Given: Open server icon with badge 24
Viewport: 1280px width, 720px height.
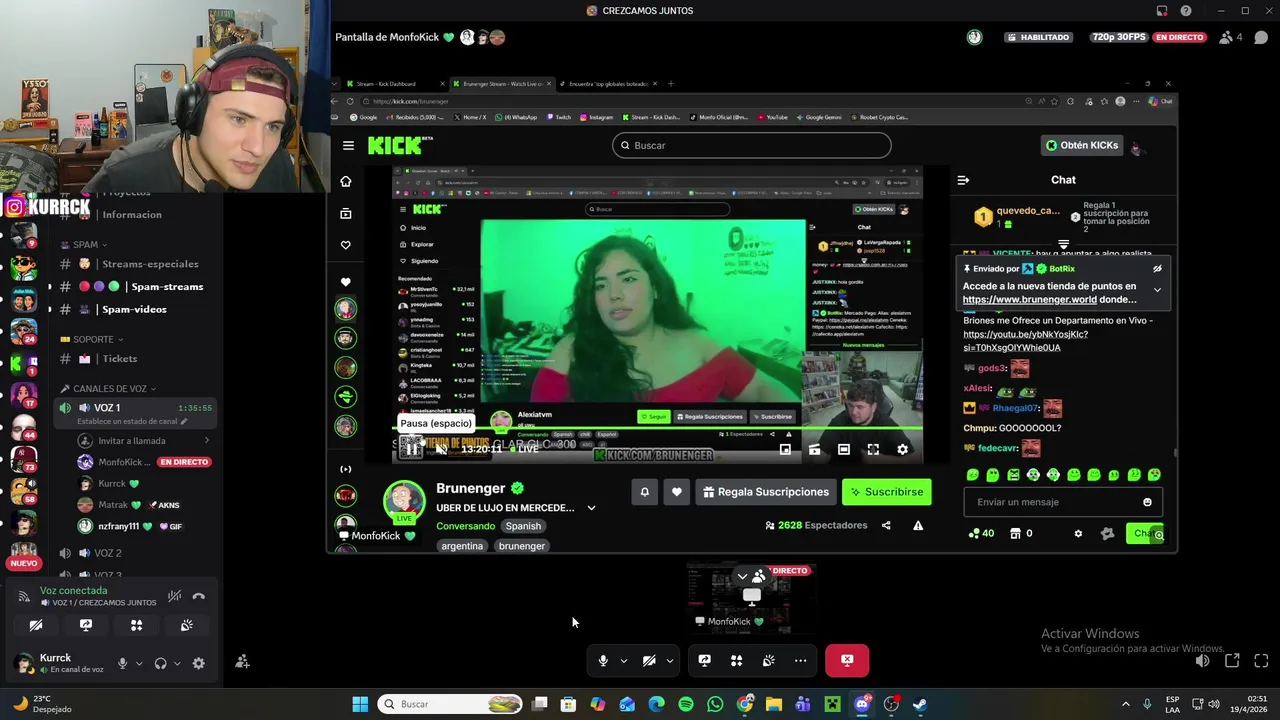Looking at the screenshot, I should (x=23, y=330).
